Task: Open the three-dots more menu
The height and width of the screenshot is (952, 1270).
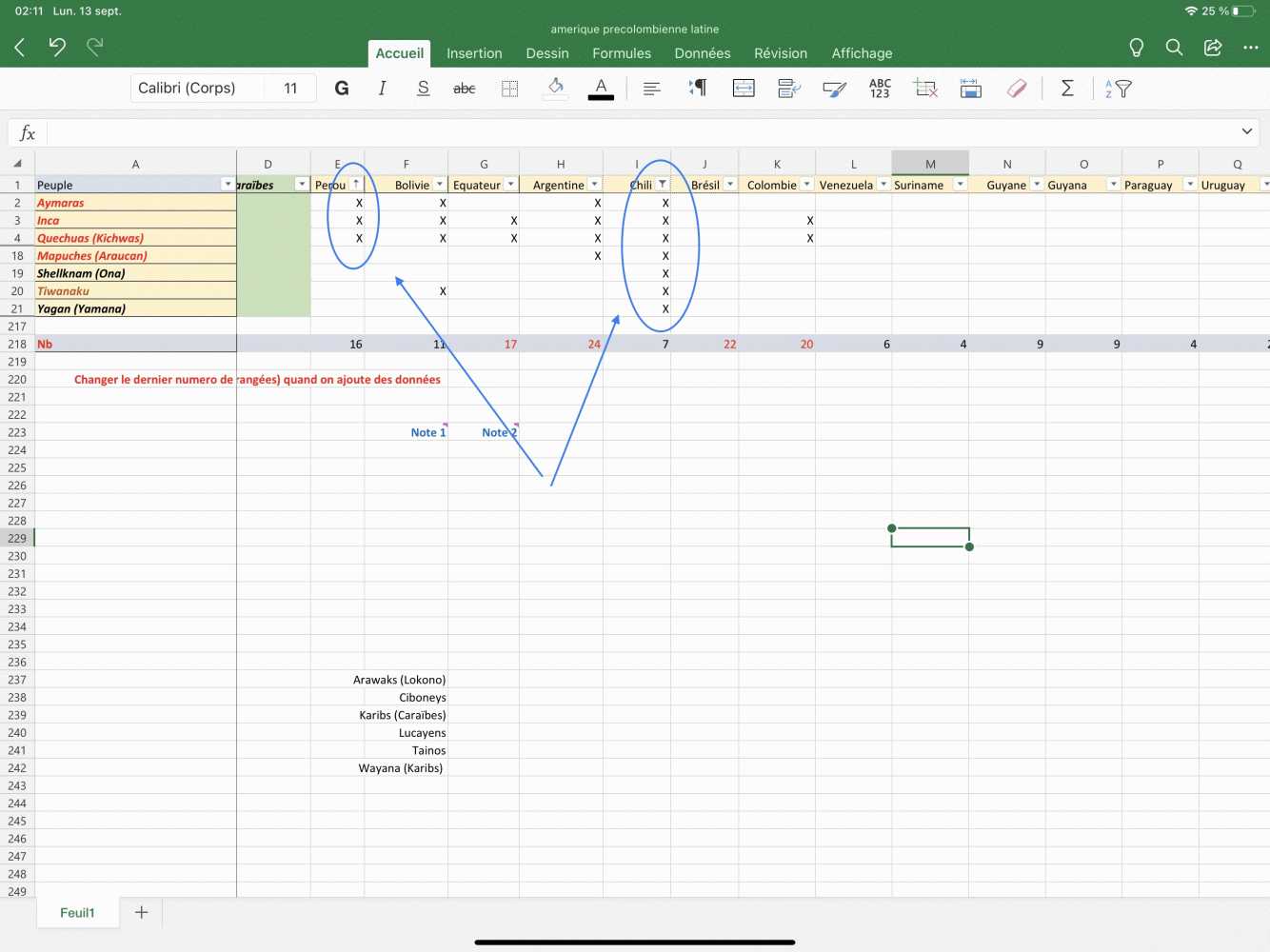Action: pyautogui.click(x=1251, y=48)
